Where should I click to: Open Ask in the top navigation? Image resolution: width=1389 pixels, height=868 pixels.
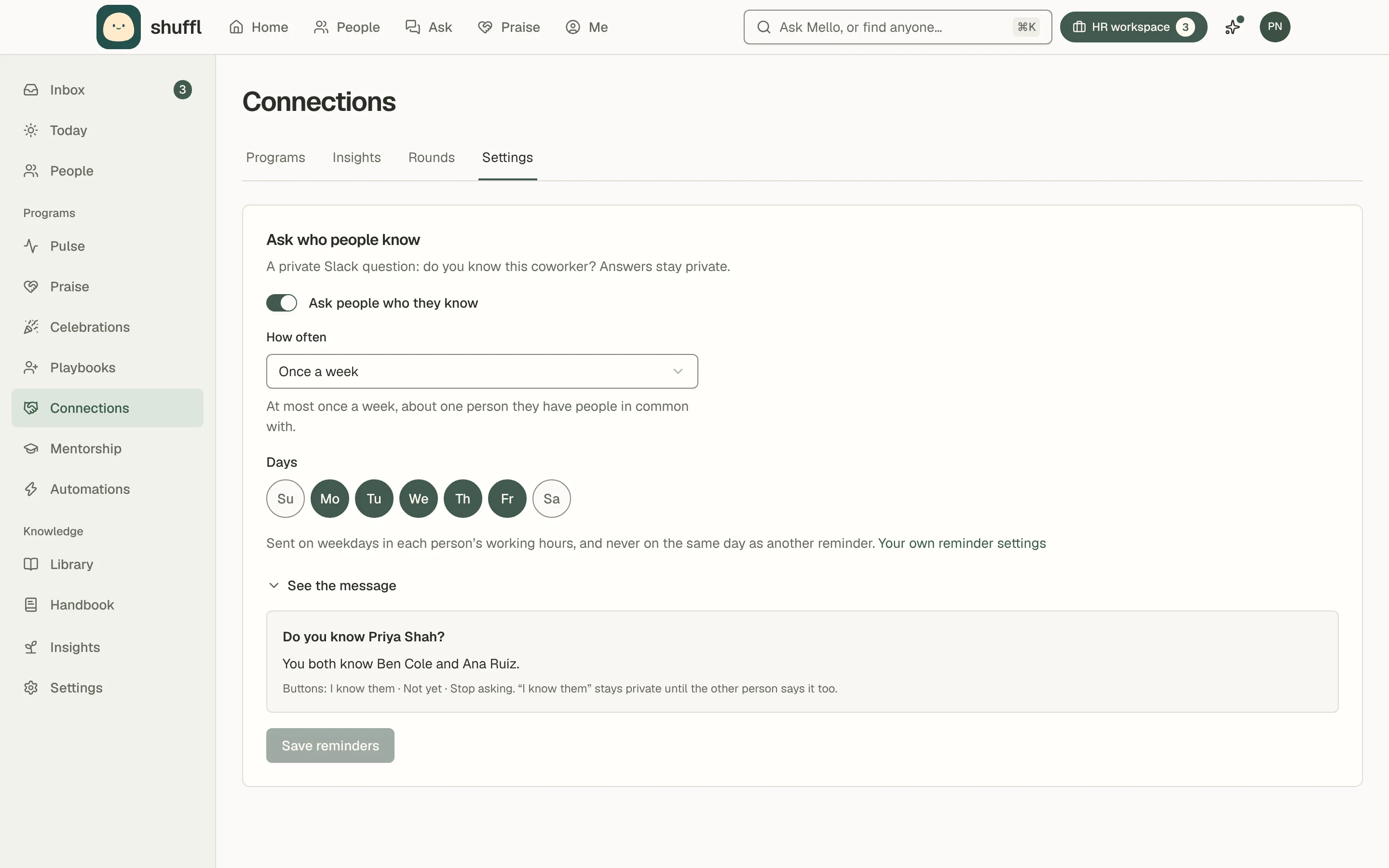tap(429, 27)
